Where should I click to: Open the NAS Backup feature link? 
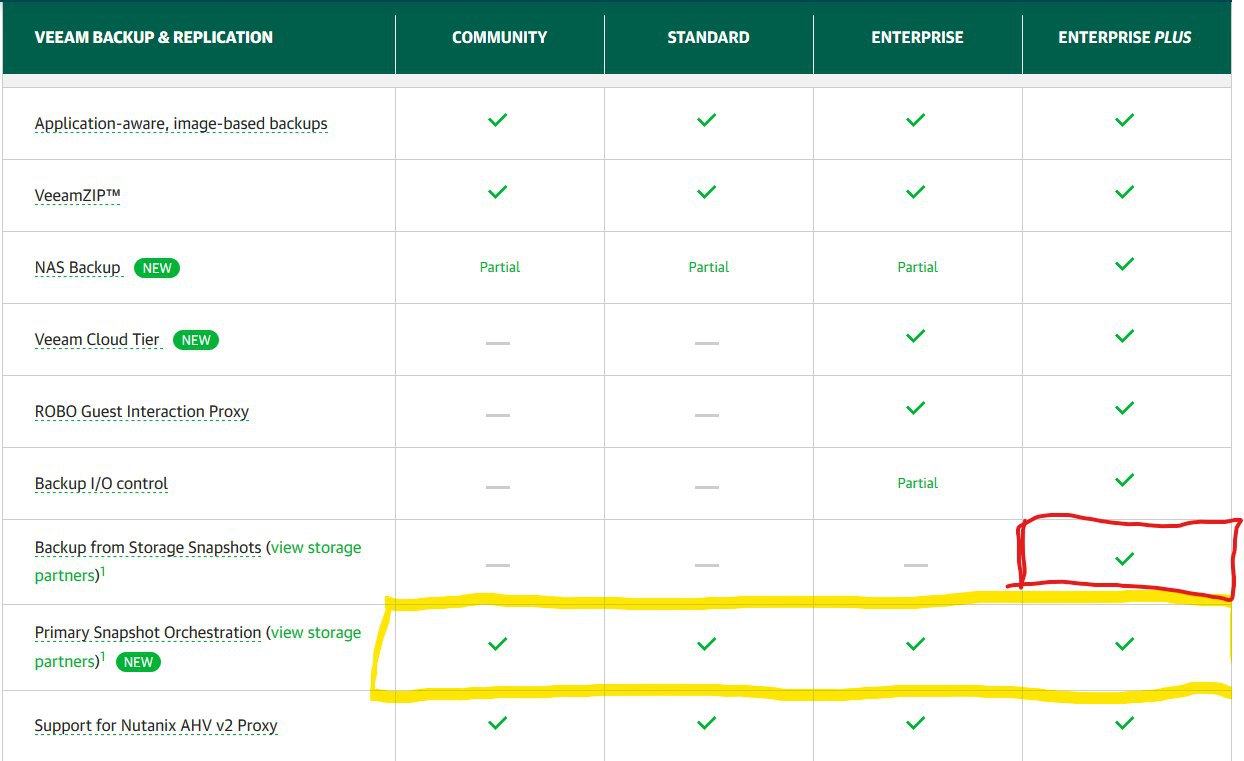78,268
